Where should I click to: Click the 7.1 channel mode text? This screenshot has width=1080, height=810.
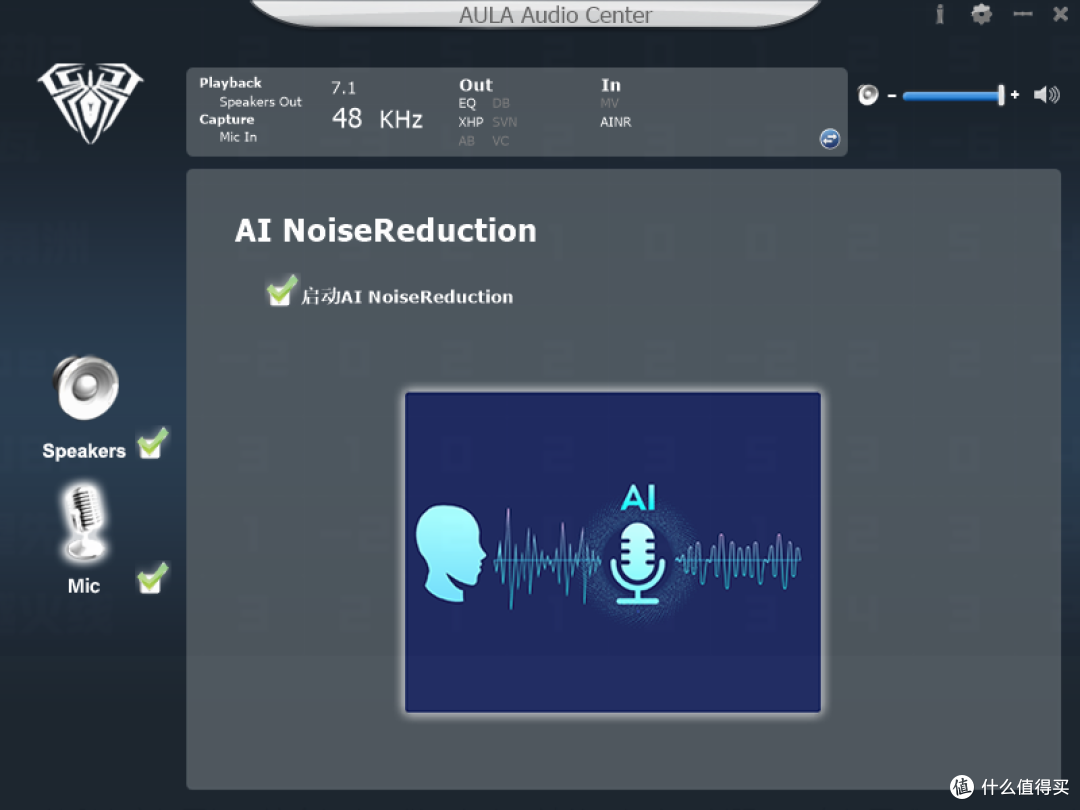(343, 88)
